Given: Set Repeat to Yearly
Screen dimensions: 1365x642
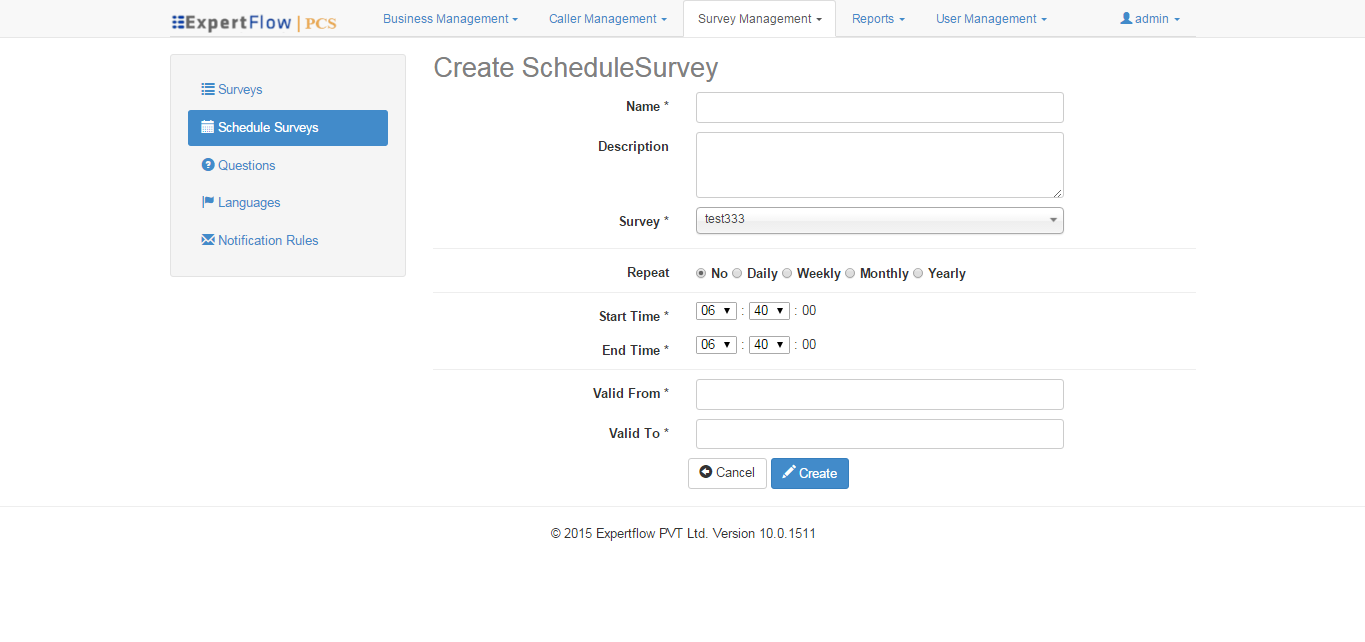Looking at the screenshot, I should click(x=917, y=272).
